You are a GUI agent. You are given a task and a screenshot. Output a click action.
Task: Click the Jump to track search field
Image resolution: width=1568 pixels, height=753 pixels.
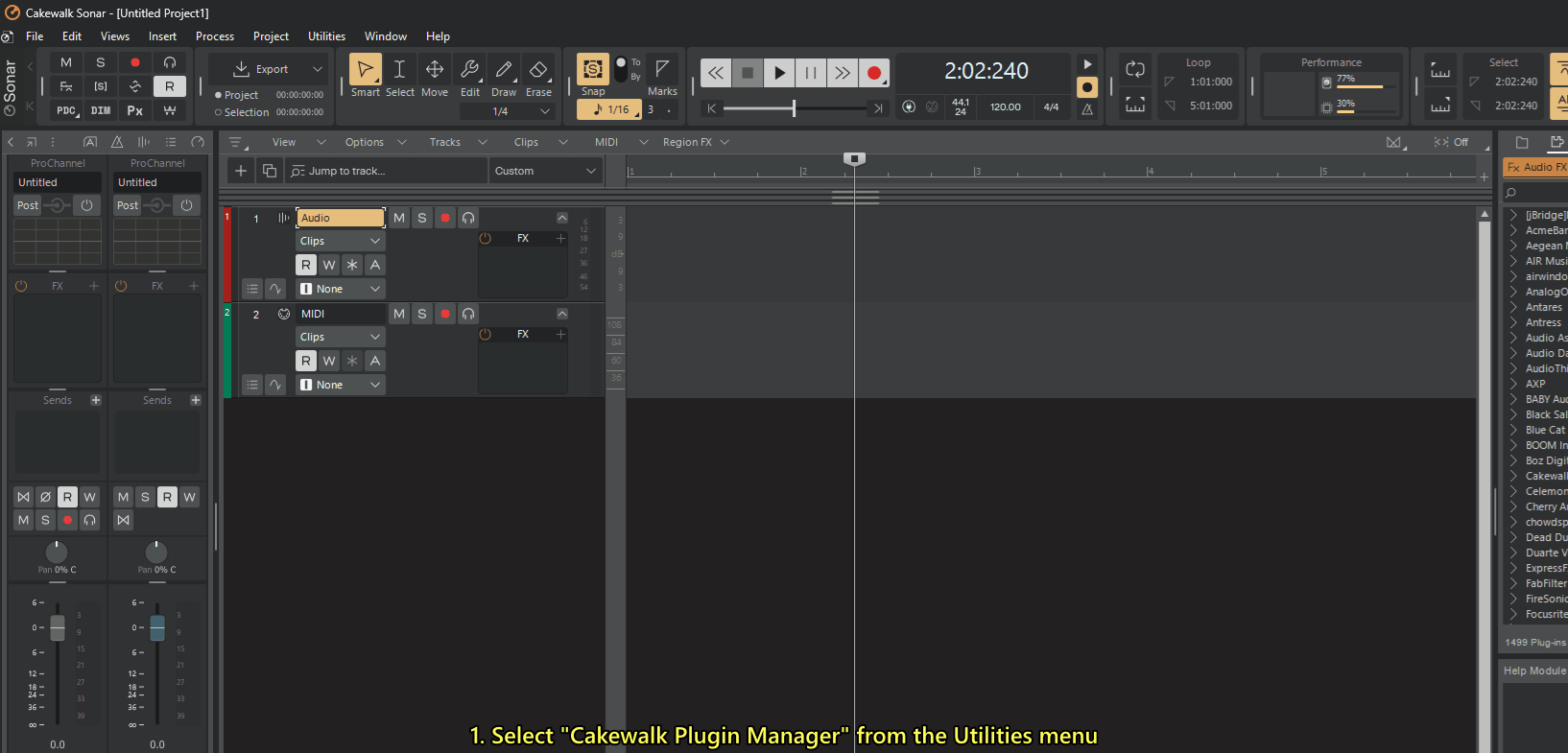387,171
